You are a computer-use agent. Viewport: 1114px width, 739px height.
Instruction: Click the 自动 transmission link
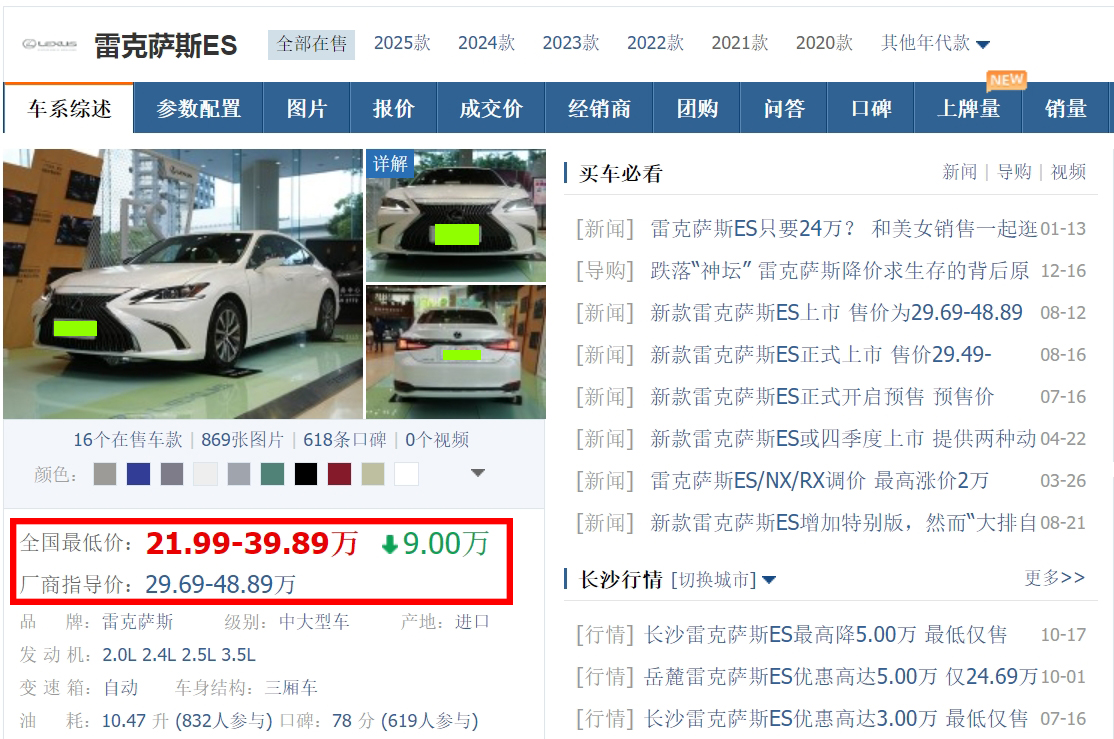(x=120, y=688)
